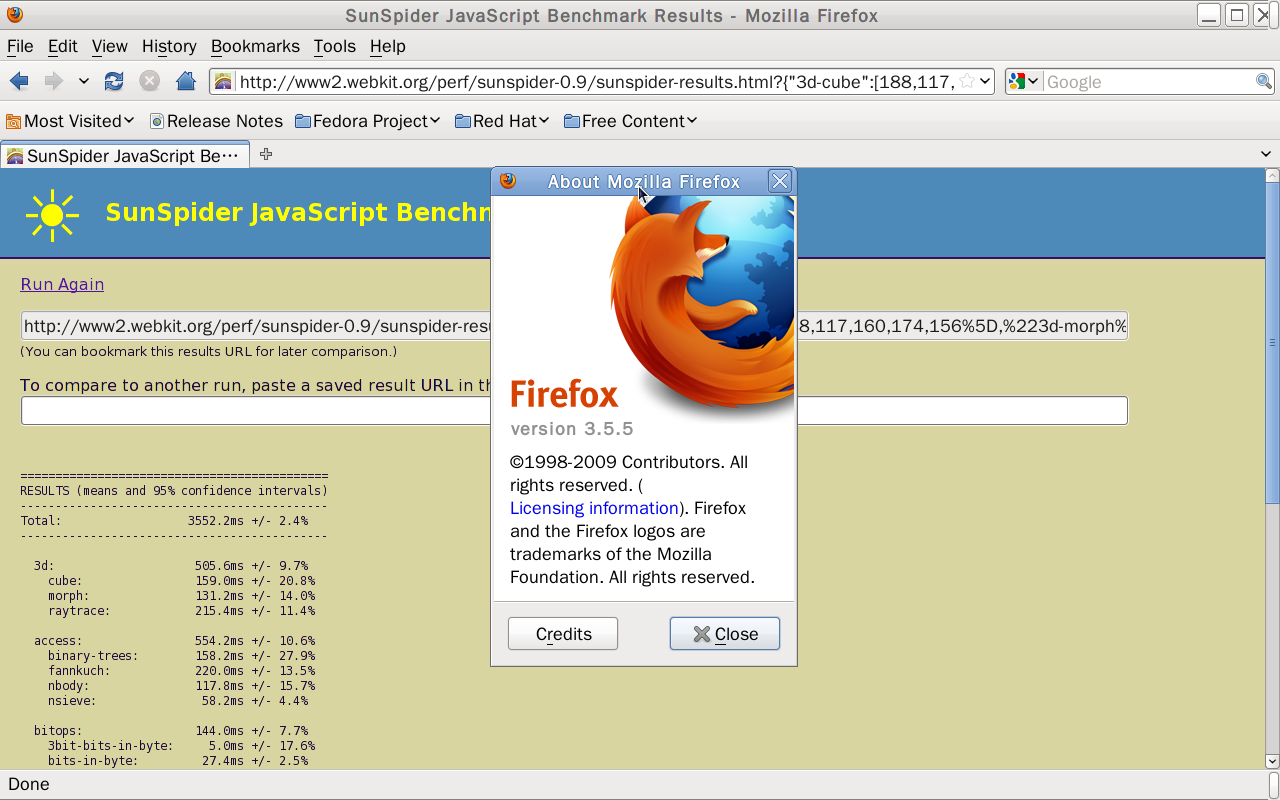1280x800 pixels.
Task: Click the vertical scrollbar thumb
Action: (x=1272, y=343)
